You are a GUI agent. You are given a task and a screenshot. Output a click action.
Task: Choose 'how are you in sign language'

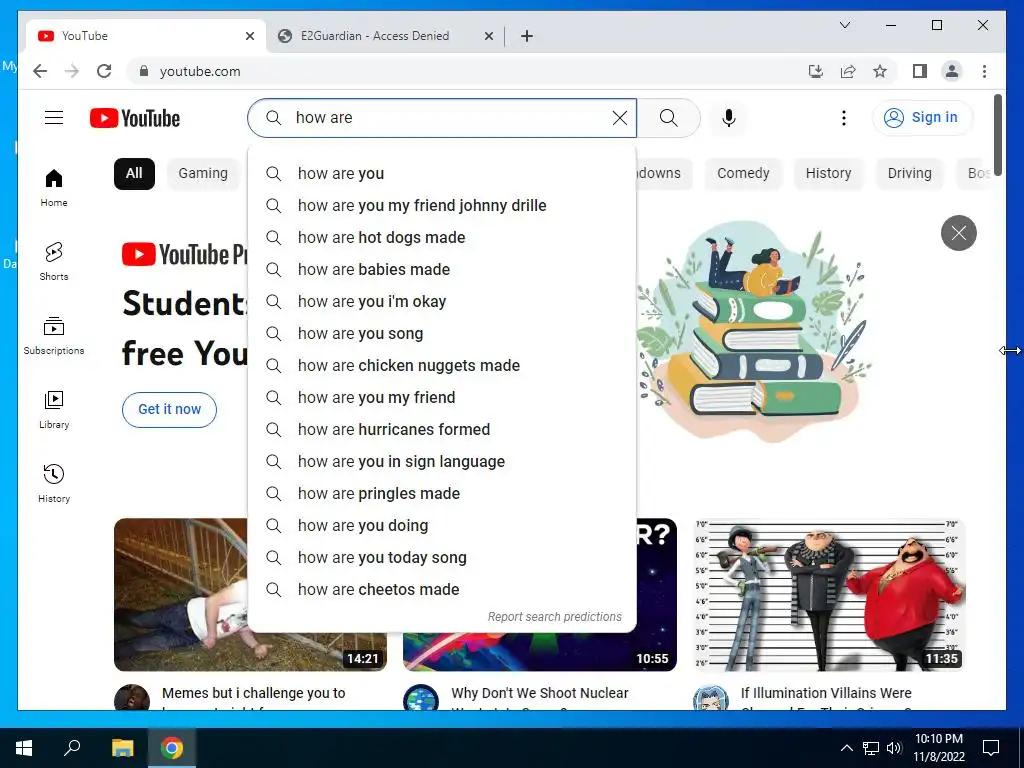click(442, 462)
